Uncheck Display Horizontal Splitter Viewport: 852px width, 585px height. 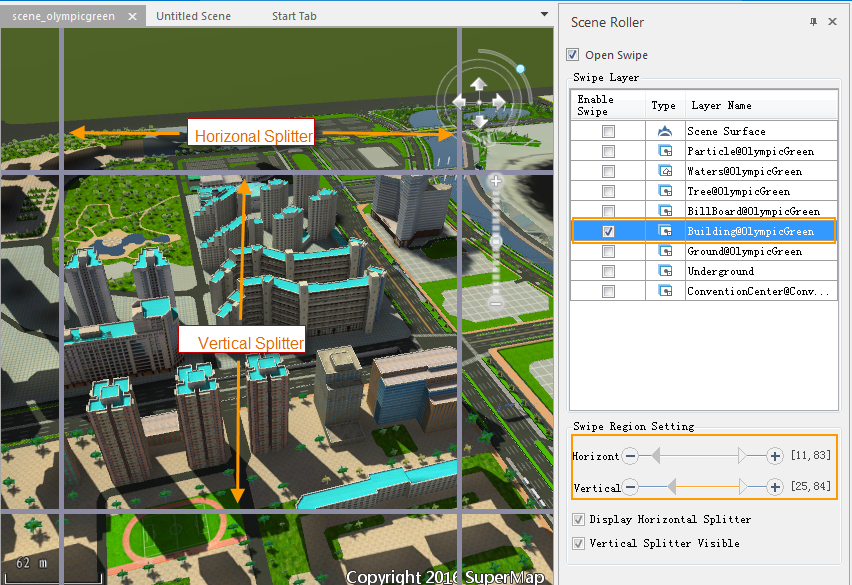[578, 519]
